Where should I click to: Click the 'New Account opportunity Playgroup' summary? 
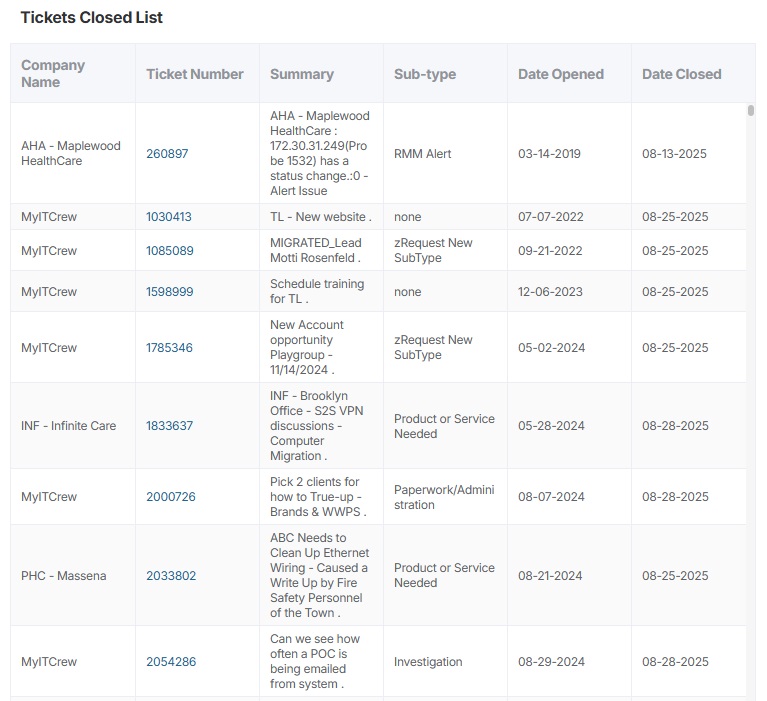click(307, 347)
